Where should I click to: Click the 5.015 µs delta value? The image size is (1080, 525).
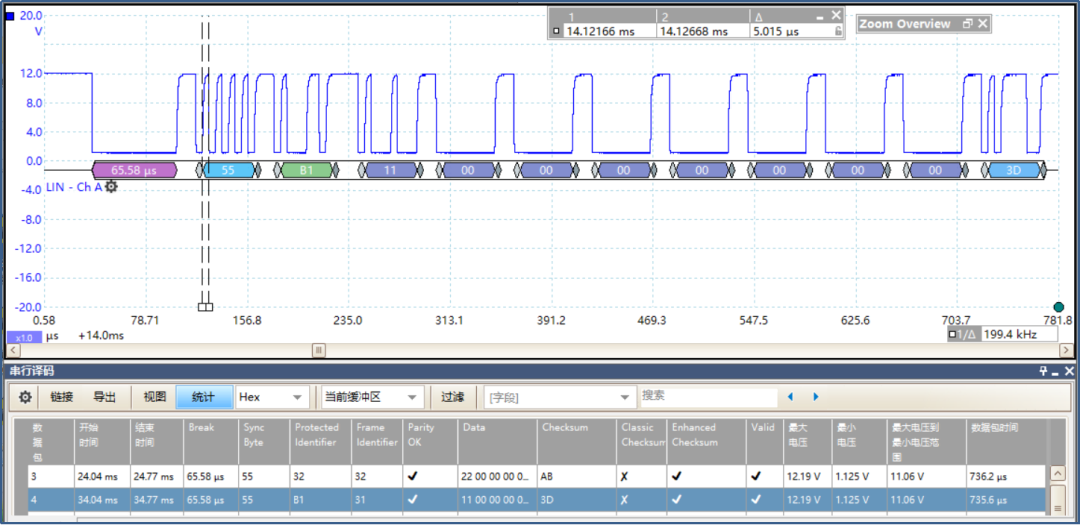[x=776, y=31]
